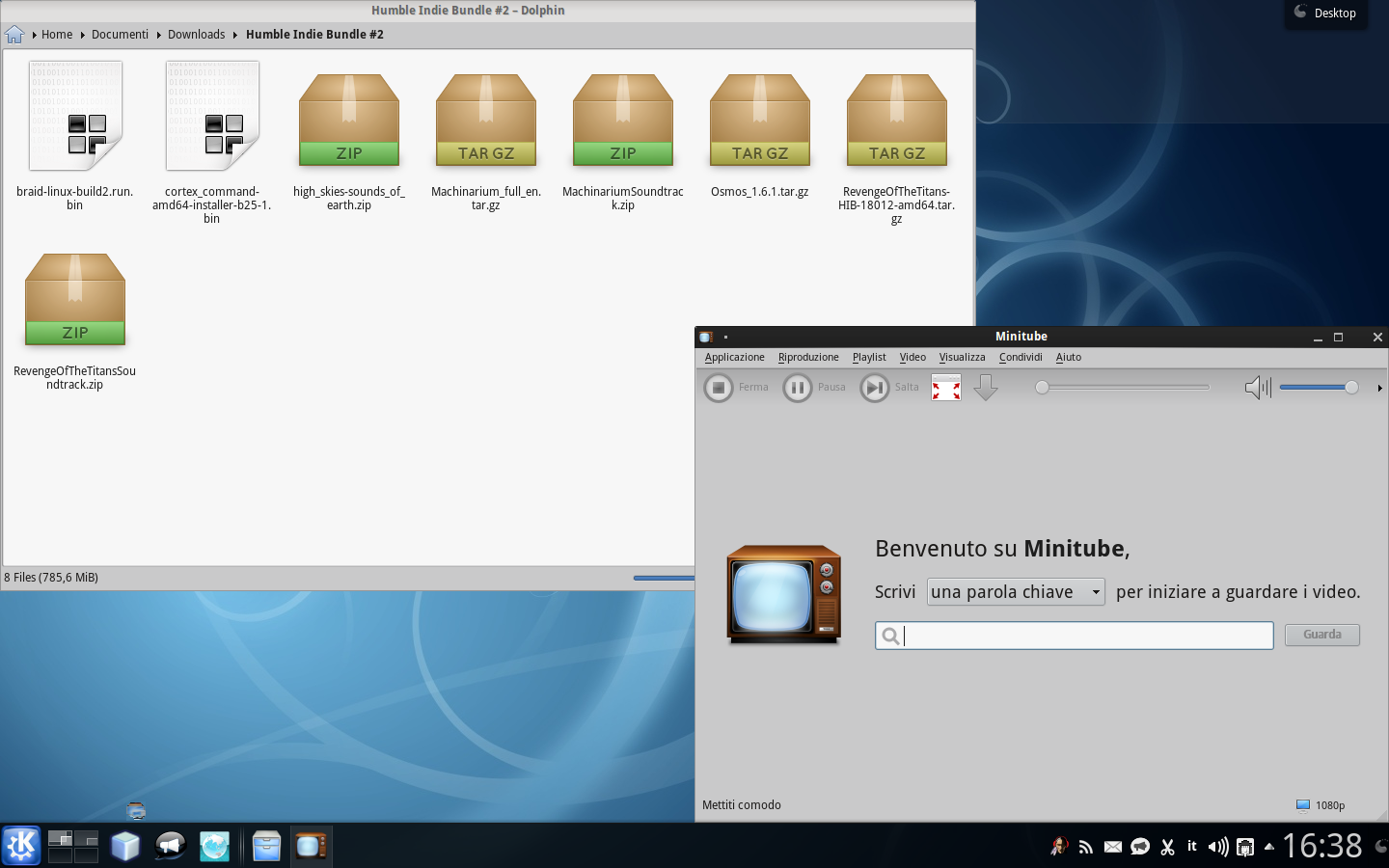Click the megaphone speech-bubble tray icon

(x=1140, y=847)
